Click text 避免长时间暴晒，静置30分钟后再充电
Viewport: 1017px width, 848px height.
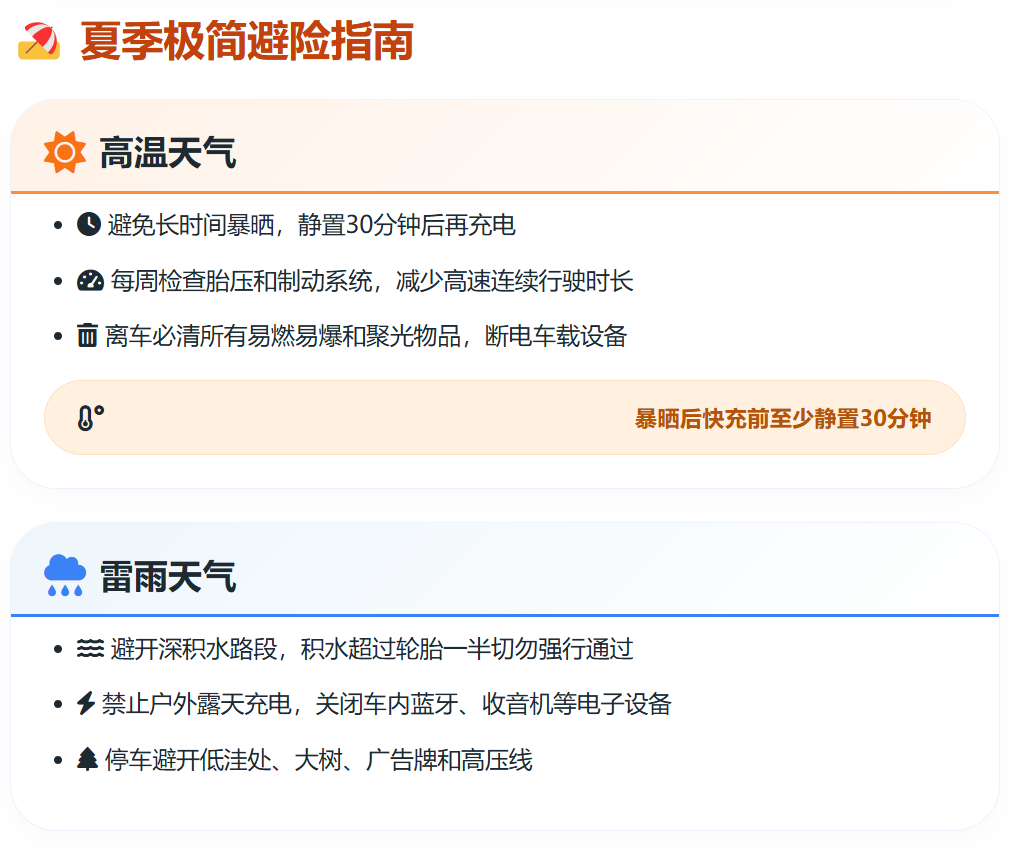tap(311, 225)
